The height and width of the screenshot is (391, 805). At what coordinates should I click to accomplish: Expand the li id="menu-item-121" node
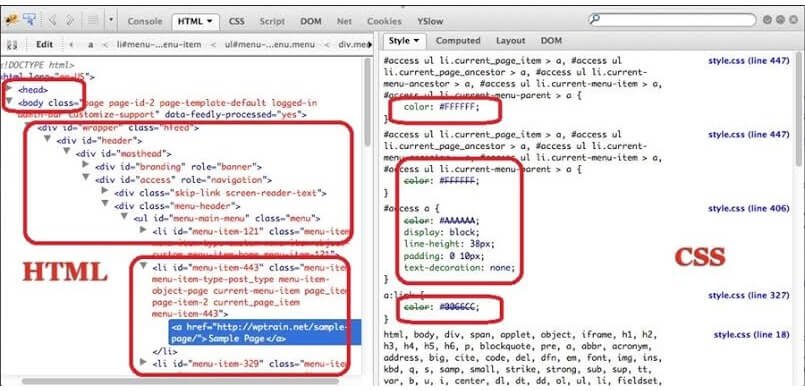pyautogui.click(x=143, y=230)
